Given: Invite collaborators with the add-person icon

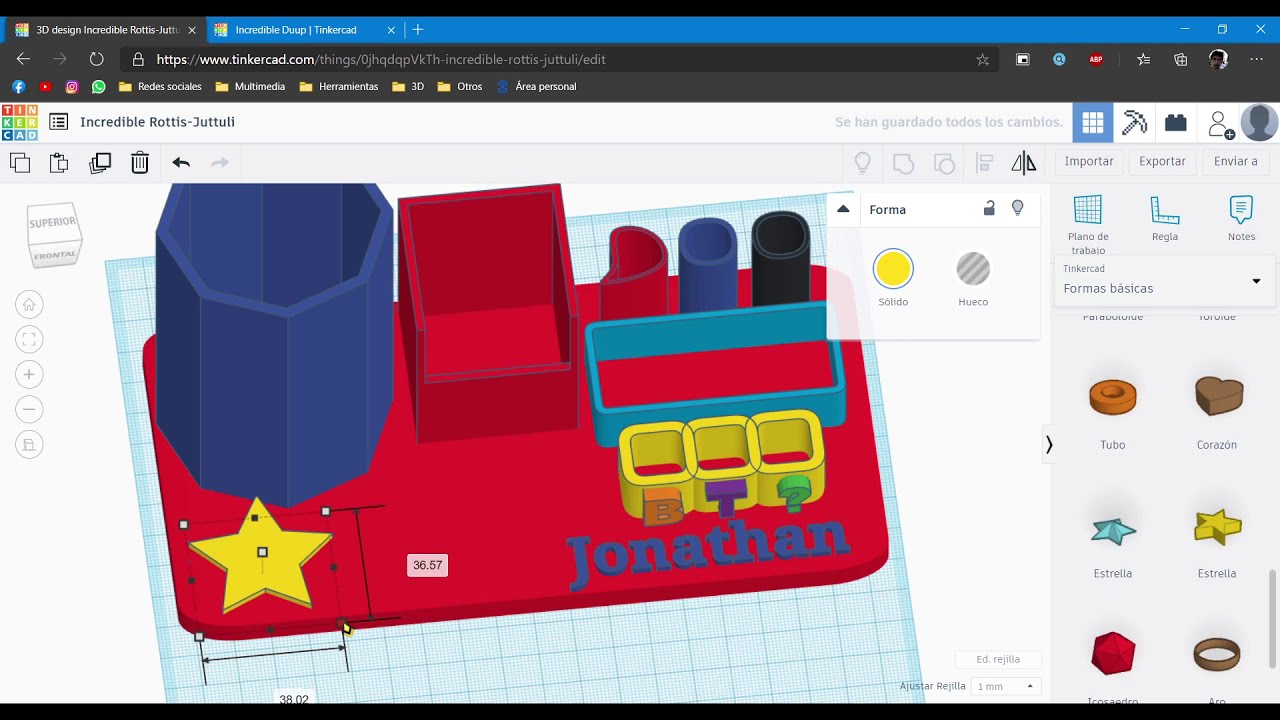Looking at the screenshot, I should (x=1220, y=124).
